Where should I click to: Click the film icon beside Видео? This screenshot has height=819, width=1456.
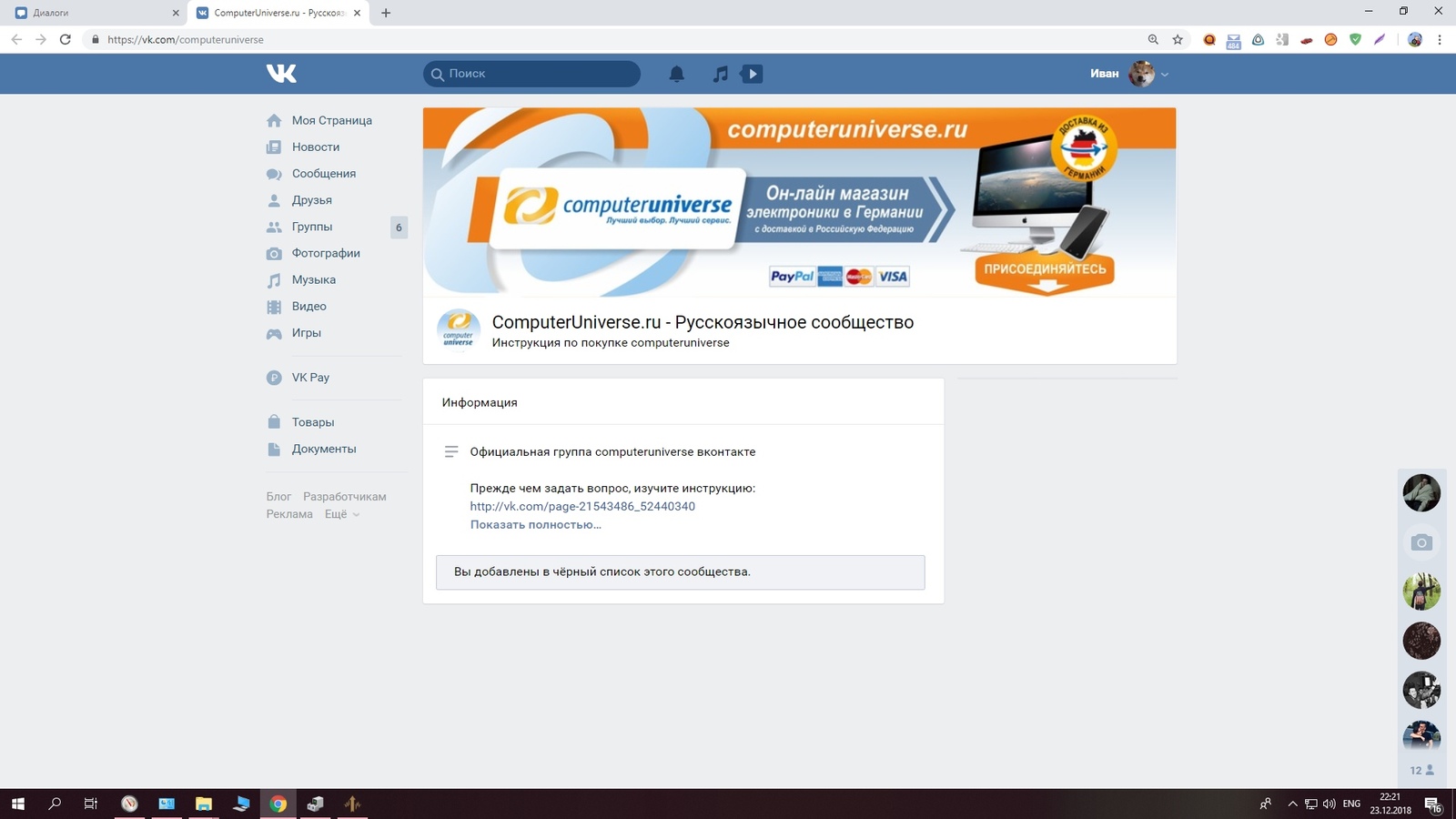click(x=274, y=307)
